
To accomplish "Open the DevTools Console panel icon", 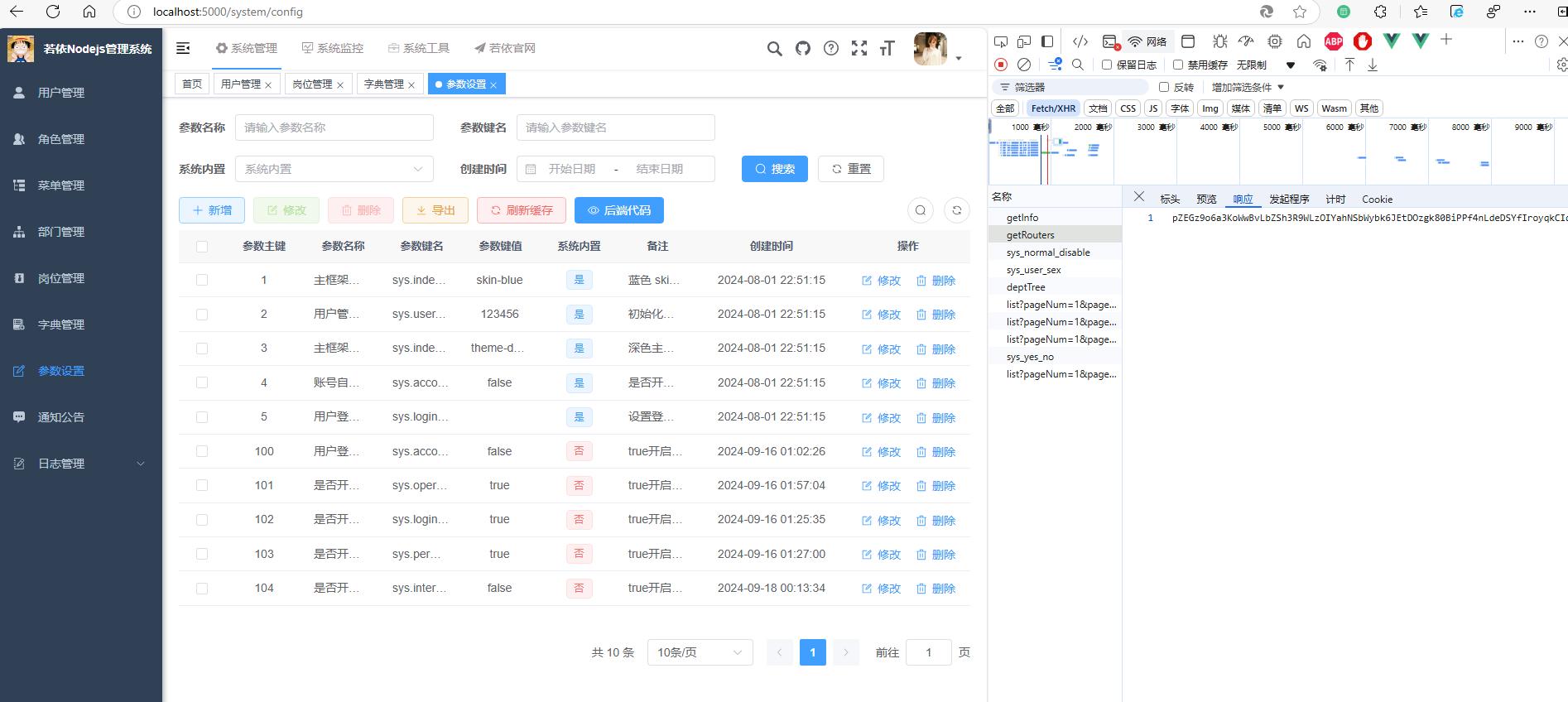I will point(1110,41).
